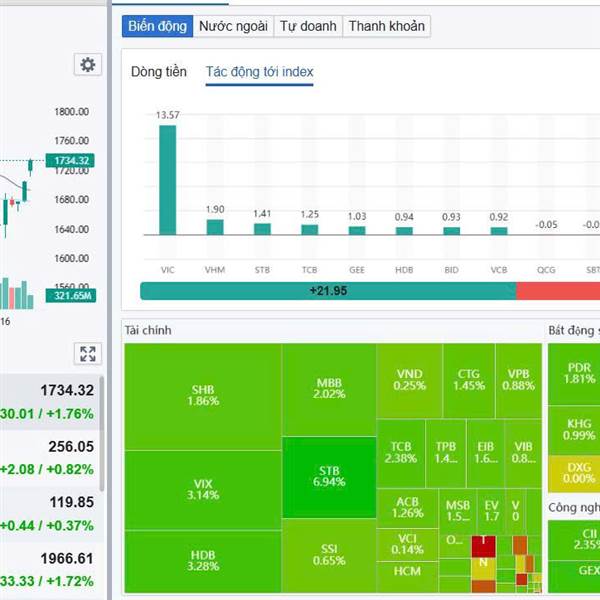Image resolution: width=600 pixels, height=600 pixels.
Task: Expand chart to fullscreen icon
Action: (88, 354)
